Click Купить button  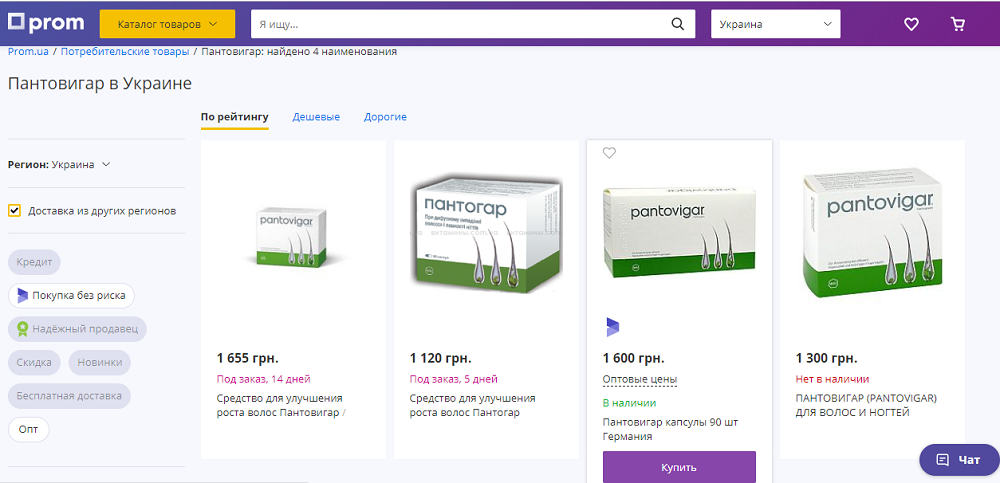679,467
